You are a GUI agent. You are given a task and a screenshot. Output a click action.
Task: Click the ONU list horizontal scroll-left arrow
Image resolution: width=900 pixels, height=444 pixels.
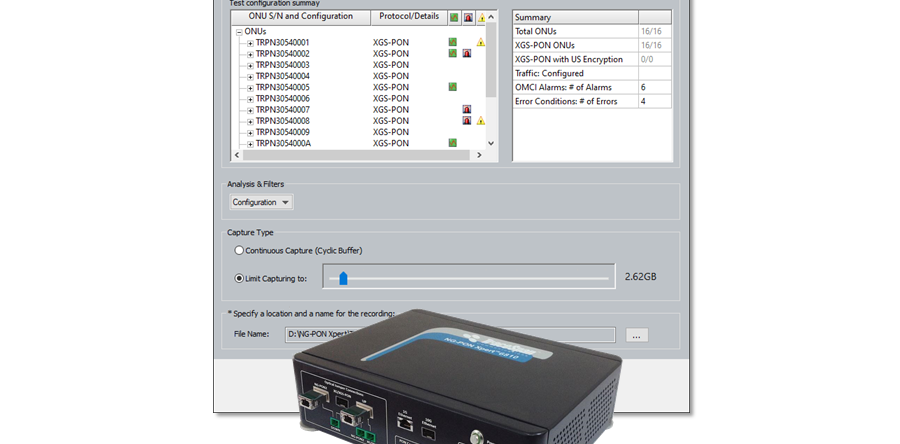pos(236,155)
